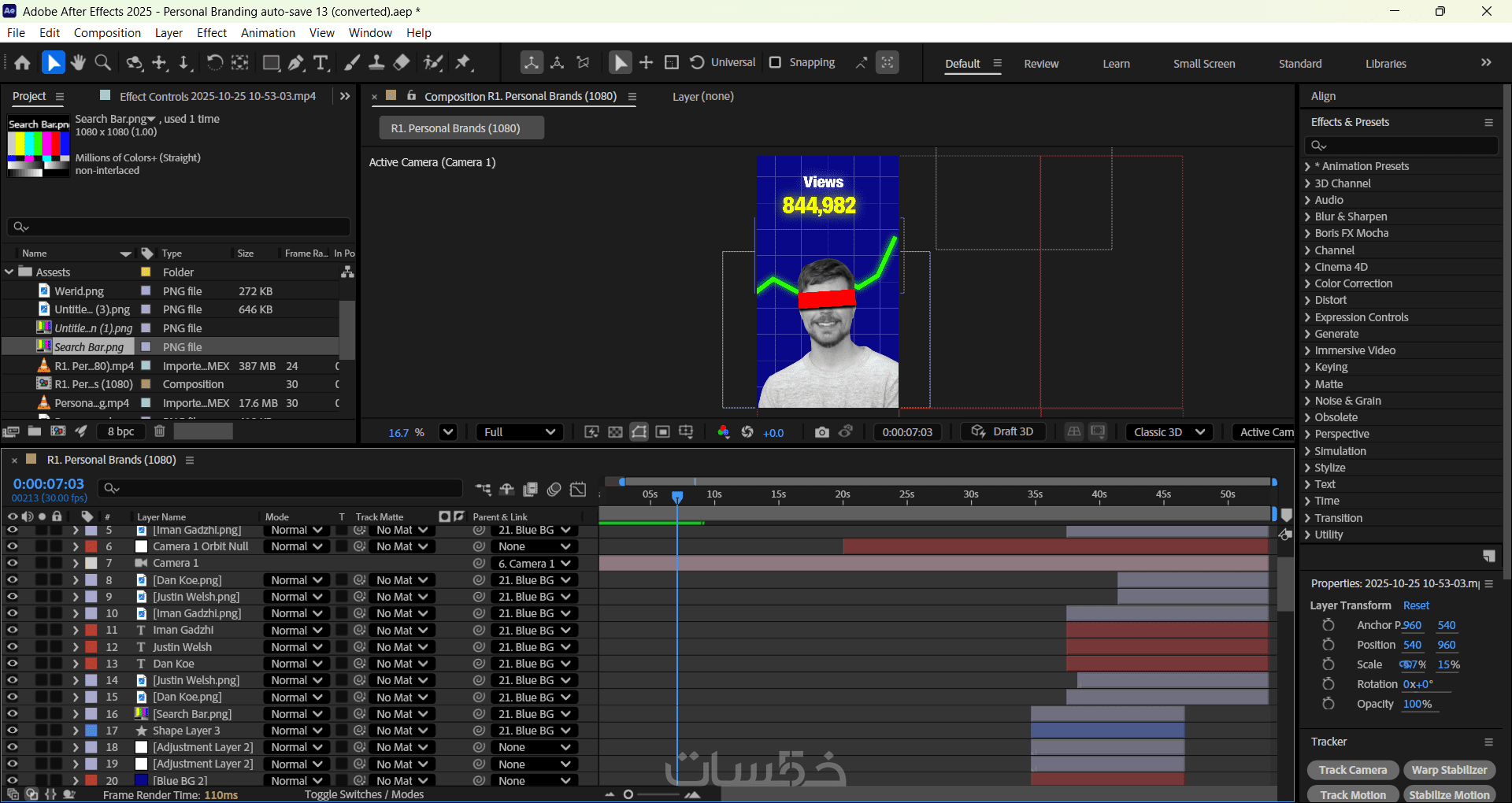The height and width of the screenshot is (803, 1512).
Task: Delete selected project item with trash icon
Action: pos(159,431)
